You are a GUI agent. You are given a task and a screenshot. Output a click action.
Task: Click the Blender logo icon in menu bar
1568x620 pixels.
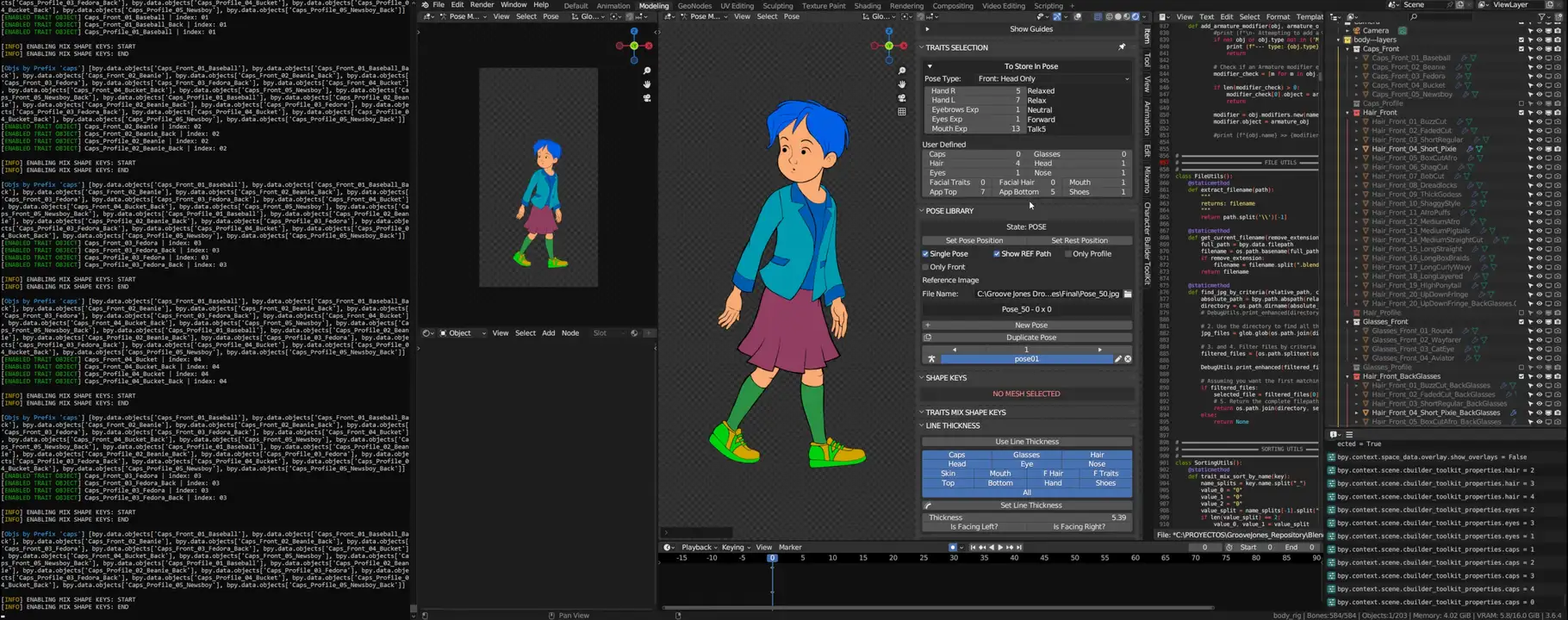point(424,5)
